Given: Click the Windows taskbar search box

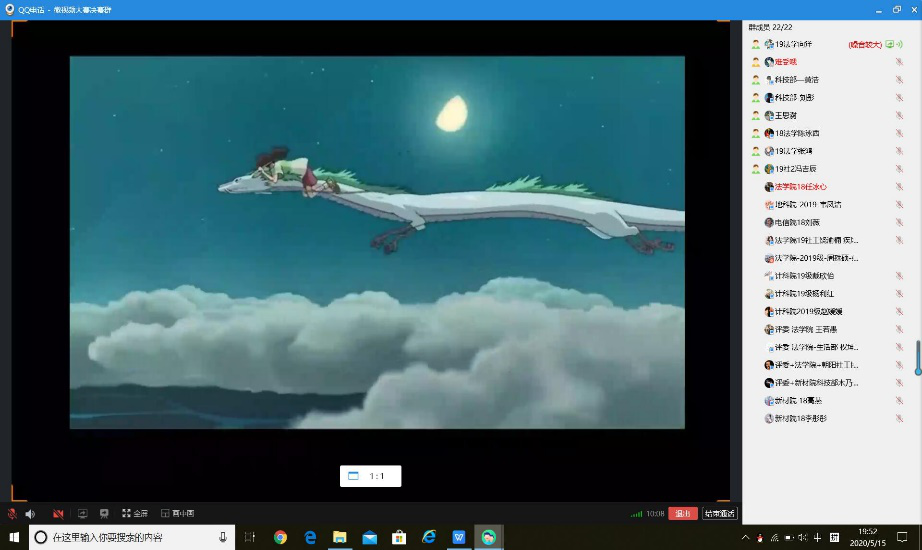Looking at the screenshot, I should pyautogui.click(x=132, y=537).
